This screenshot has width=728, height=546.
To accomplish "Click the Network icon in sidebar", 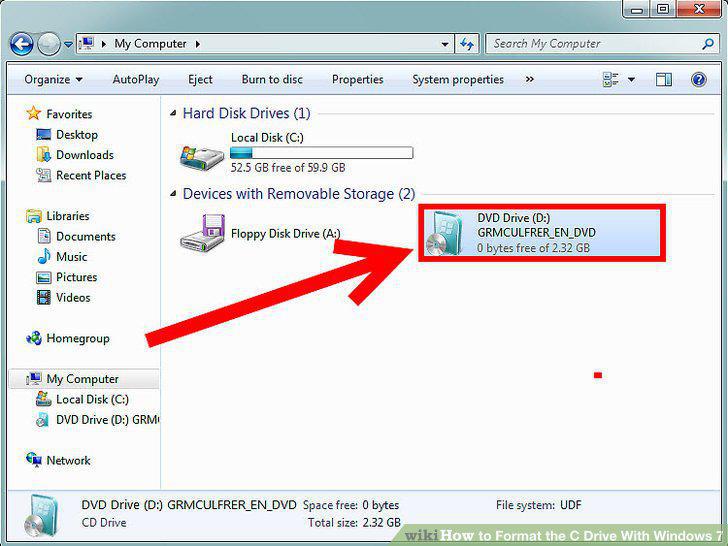I will (34, 460).
